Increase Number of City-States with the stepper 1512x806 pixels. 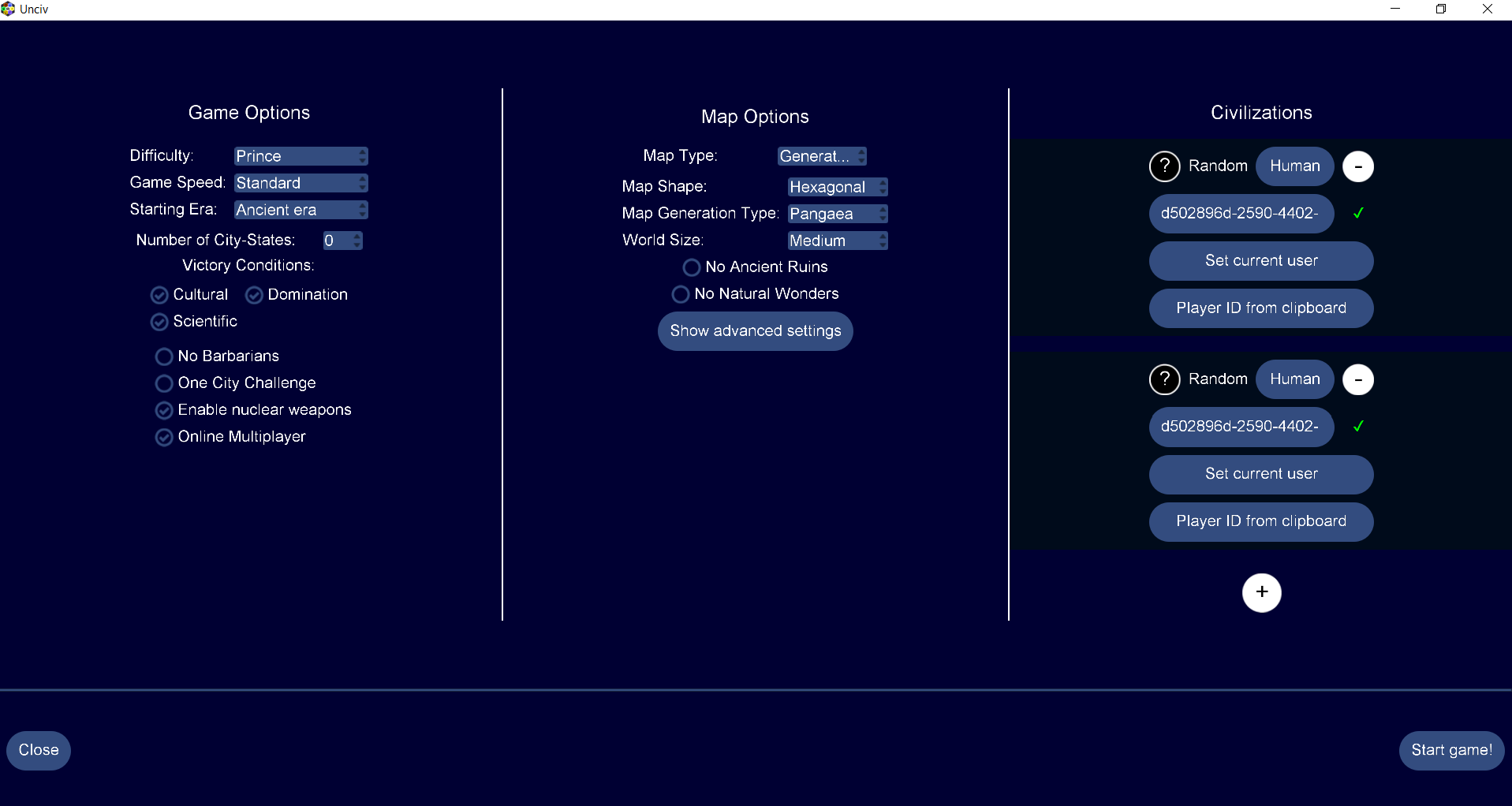[357, 236]
